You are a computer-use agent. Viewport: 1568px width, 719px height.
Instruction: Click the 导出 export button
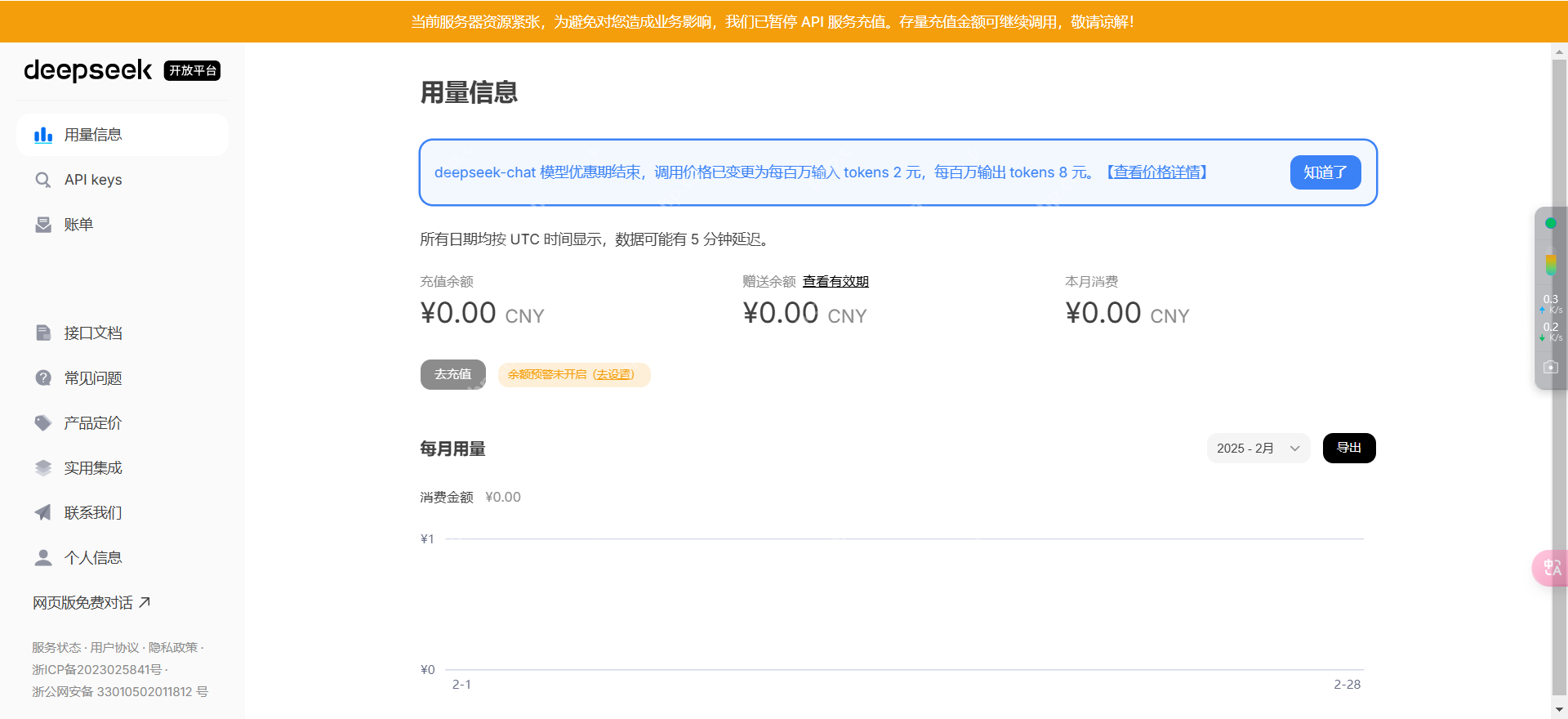[1349, 448]
